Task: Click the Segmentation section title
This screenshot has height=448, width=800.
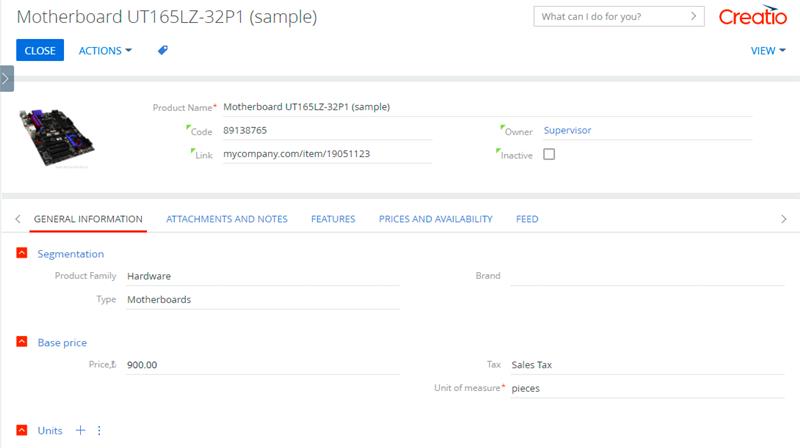Action: (70, 254)
